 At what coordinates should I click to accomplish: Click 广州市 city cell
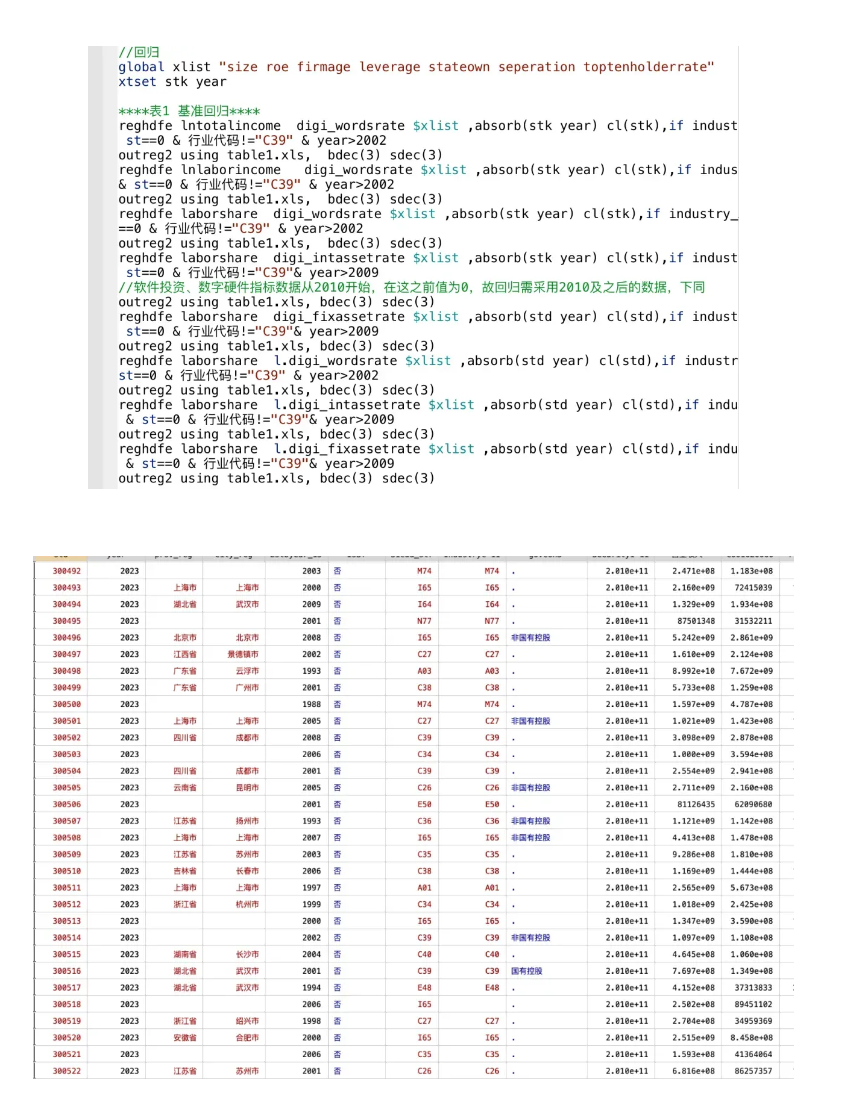point(247,688)
